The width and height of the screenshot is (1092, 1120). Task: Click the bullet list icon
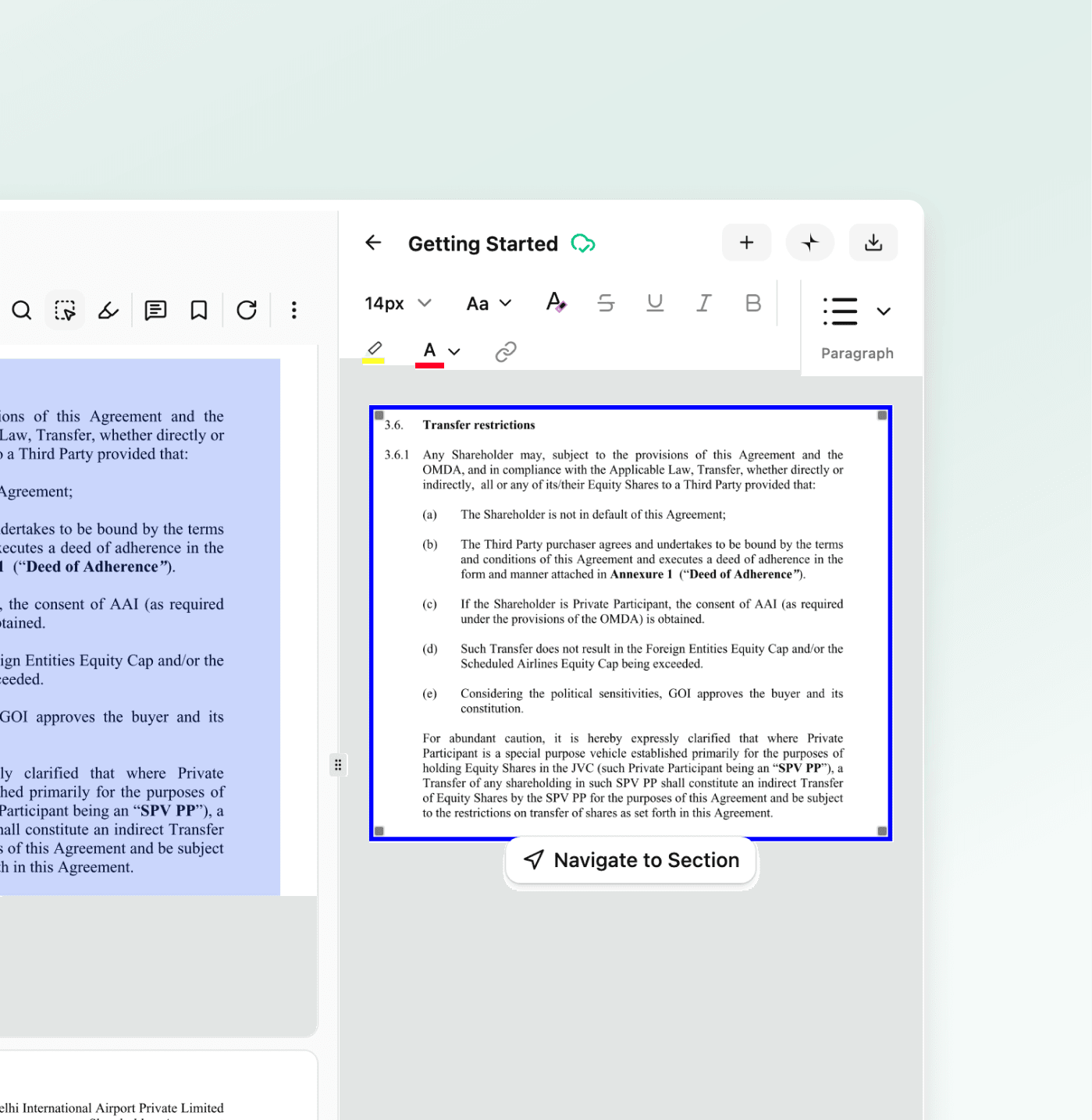840,311
